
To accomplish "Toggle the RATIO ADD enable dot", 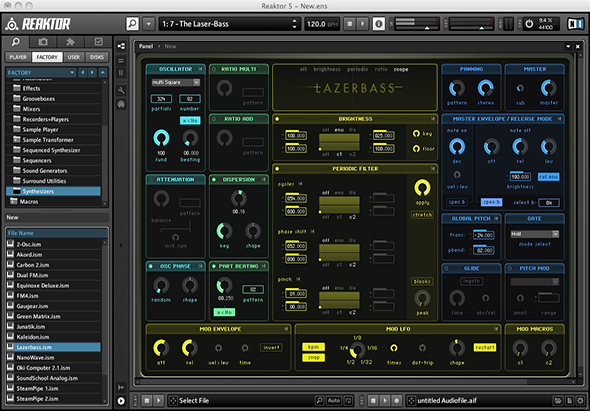I will [214, 119].
